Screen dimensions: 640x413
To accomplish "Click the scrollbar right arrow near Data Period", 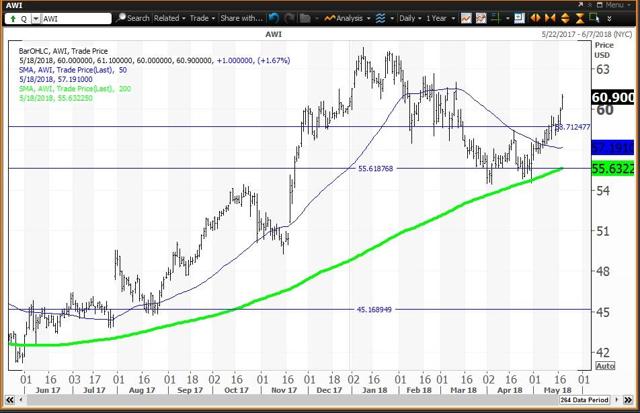I will point(617,400).
